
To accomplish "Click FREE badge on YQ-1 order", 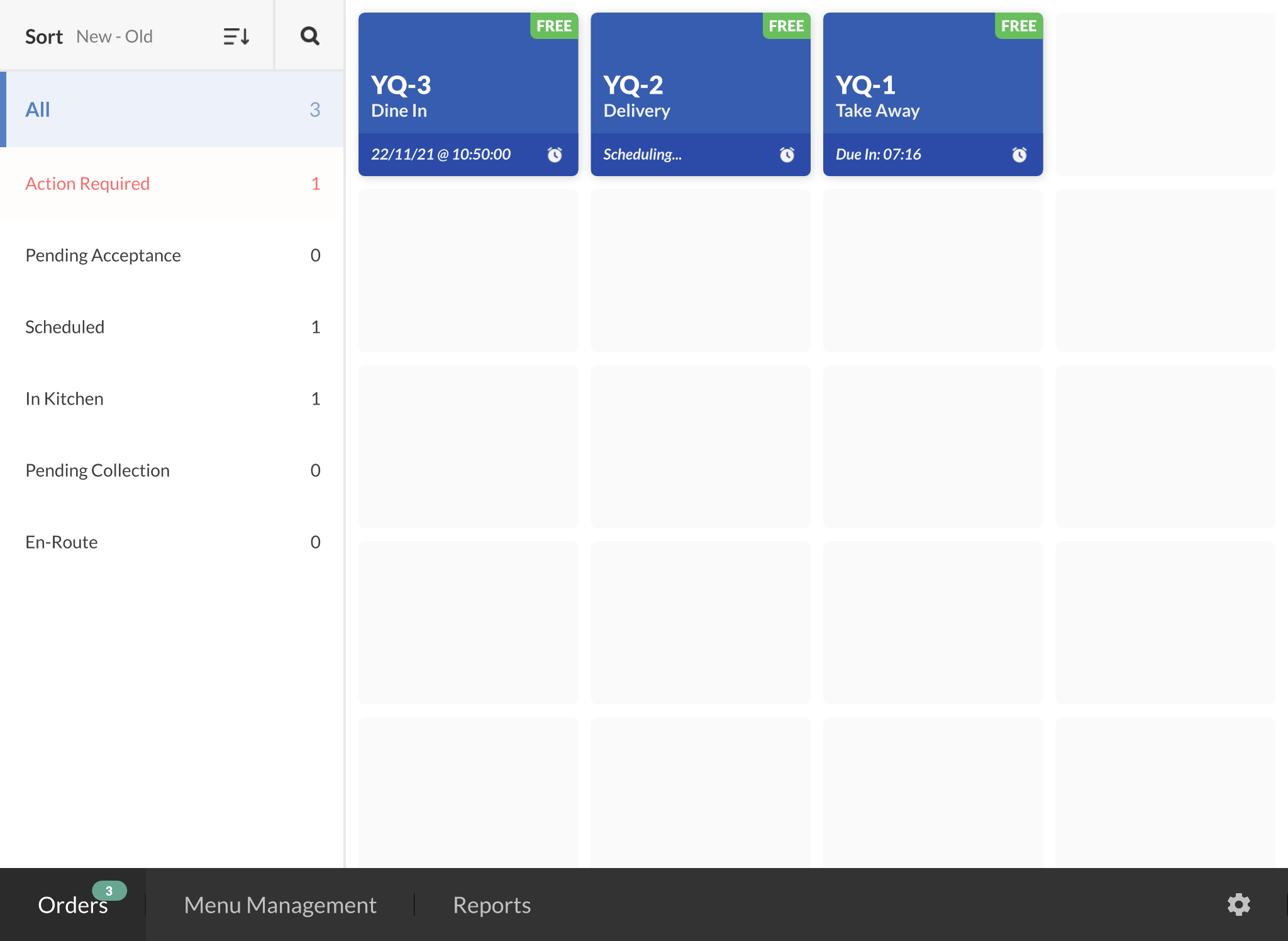I will 1019,26.
